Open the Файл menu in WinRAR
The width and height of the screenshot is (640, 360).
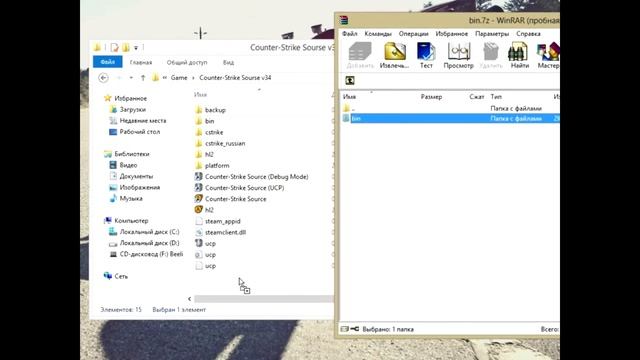tap(349, 34)
